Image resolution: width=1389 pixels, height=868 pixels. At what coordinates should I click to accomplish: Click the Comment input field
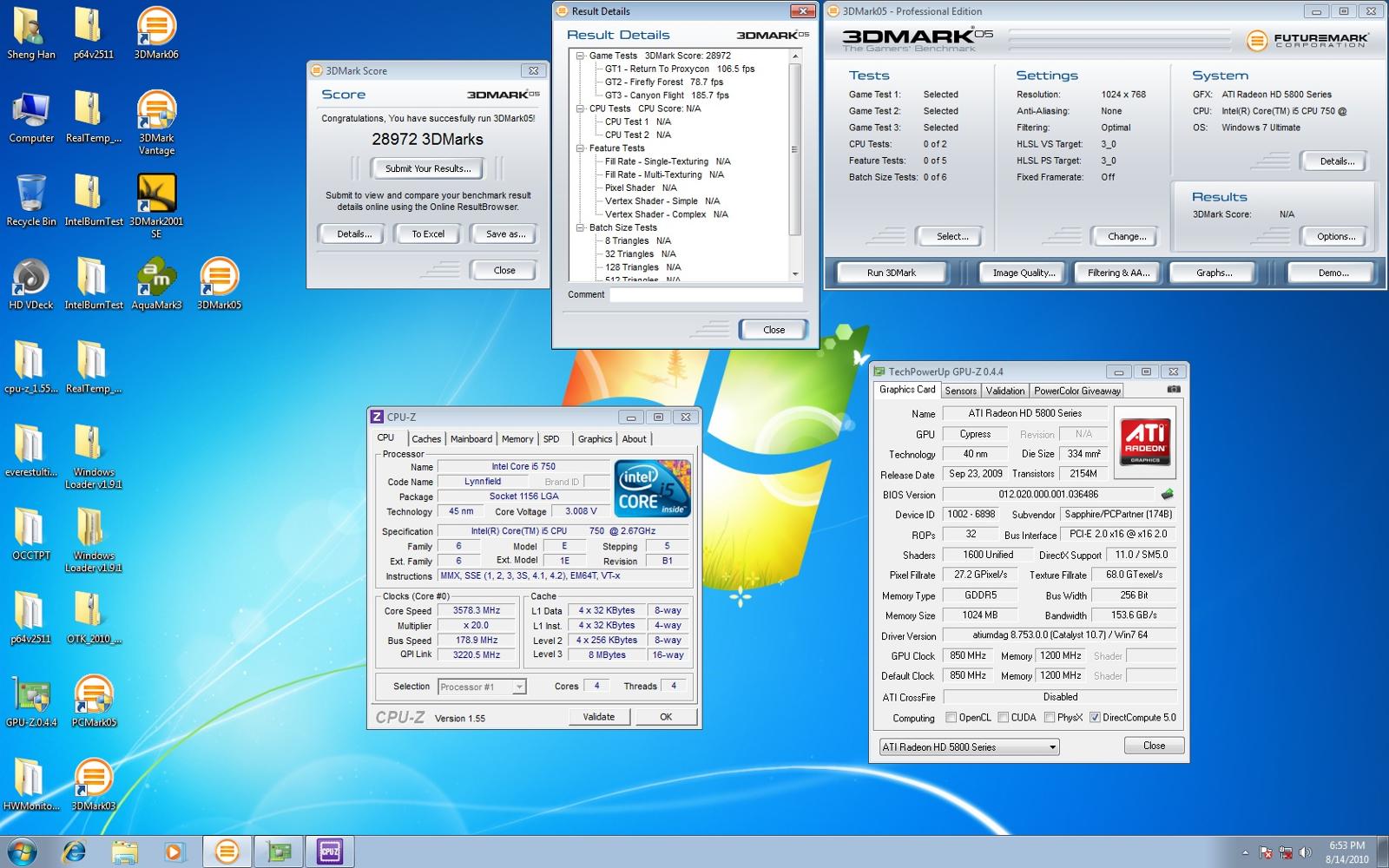pyautogui.click(x=706, y=295)
